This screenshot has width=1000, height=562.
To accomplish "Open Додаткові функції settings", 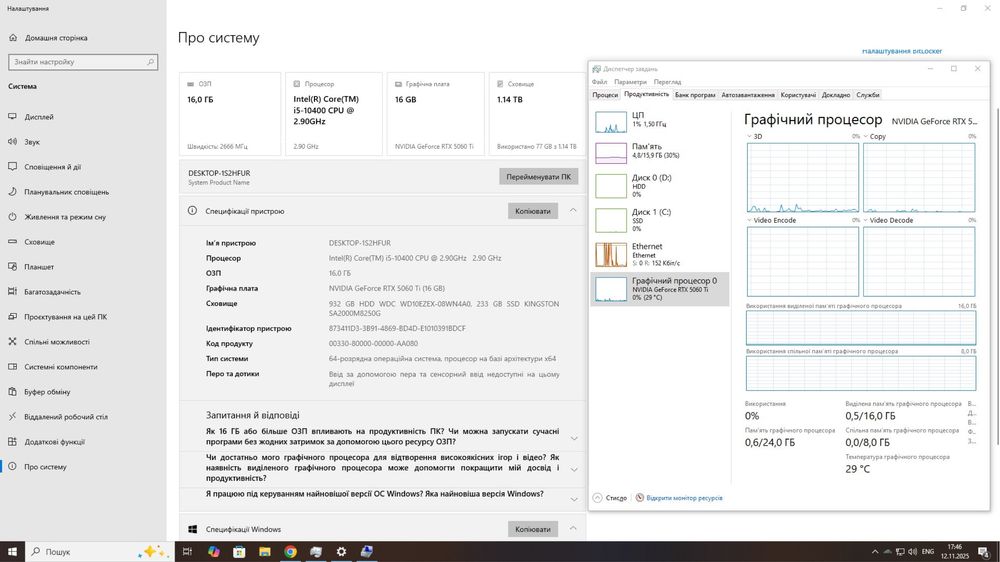I will (54, 441).
